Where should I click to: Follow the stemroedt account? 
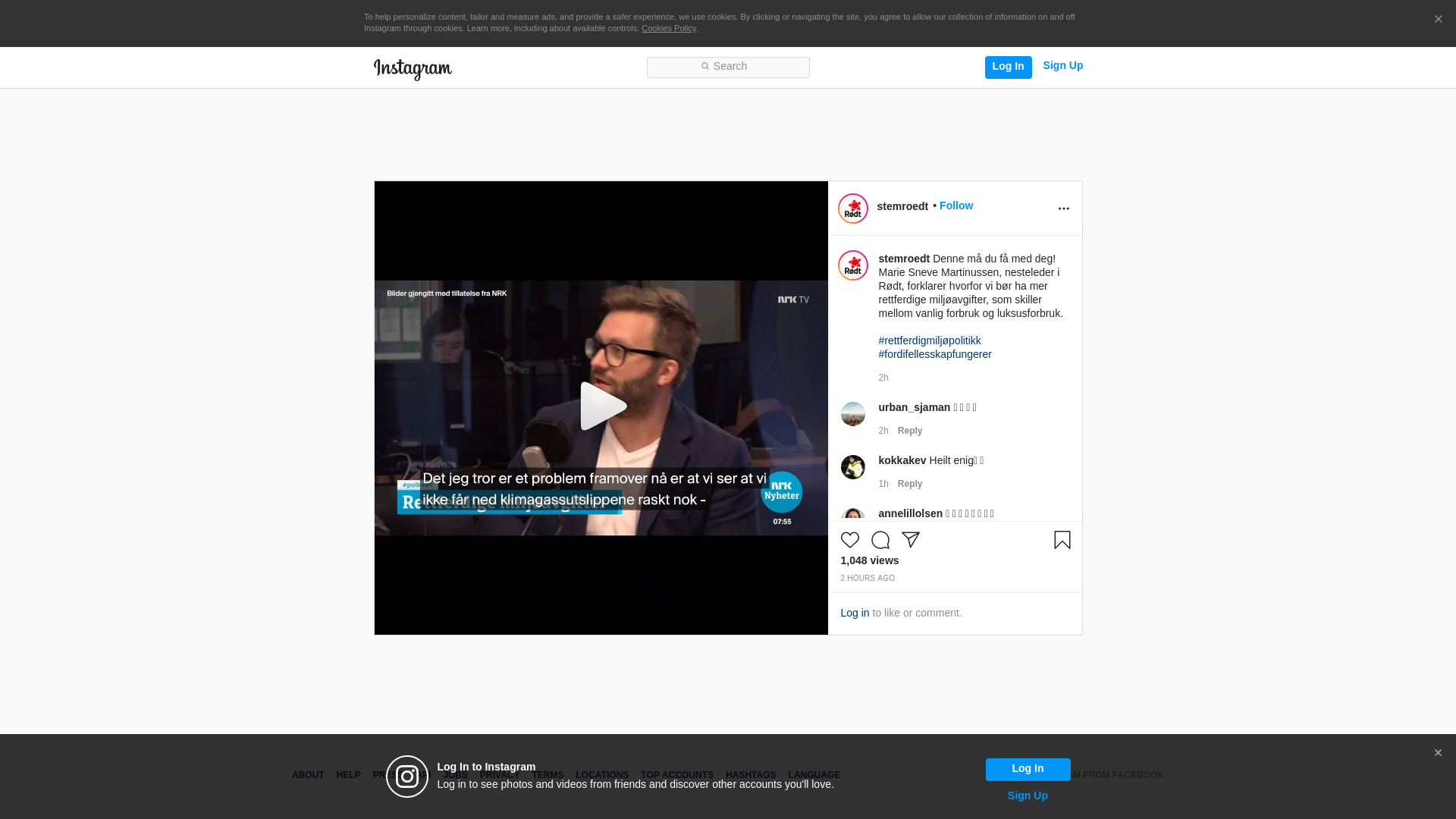(x=955, y=206)
